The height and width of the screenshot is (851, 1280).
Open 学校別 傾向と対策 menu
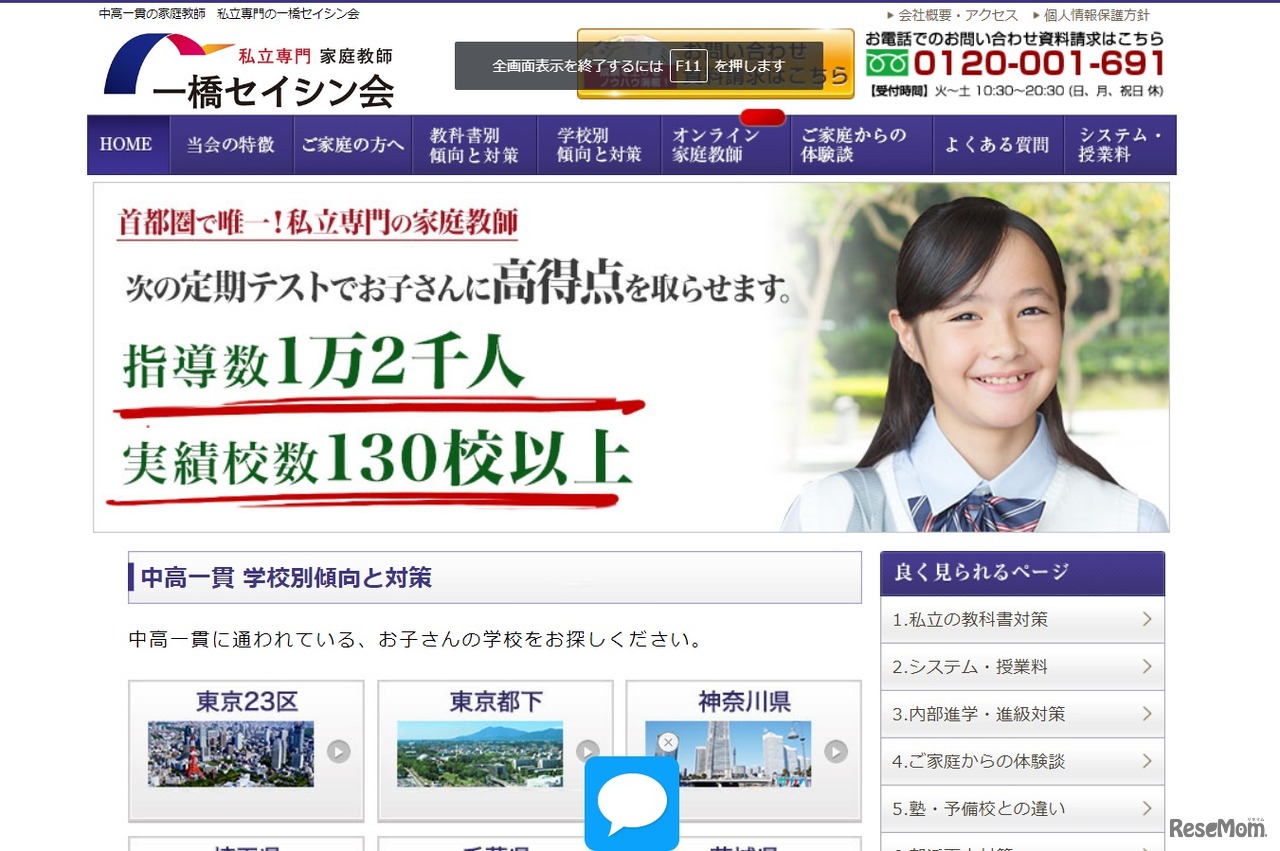click(x=600, y=145)
